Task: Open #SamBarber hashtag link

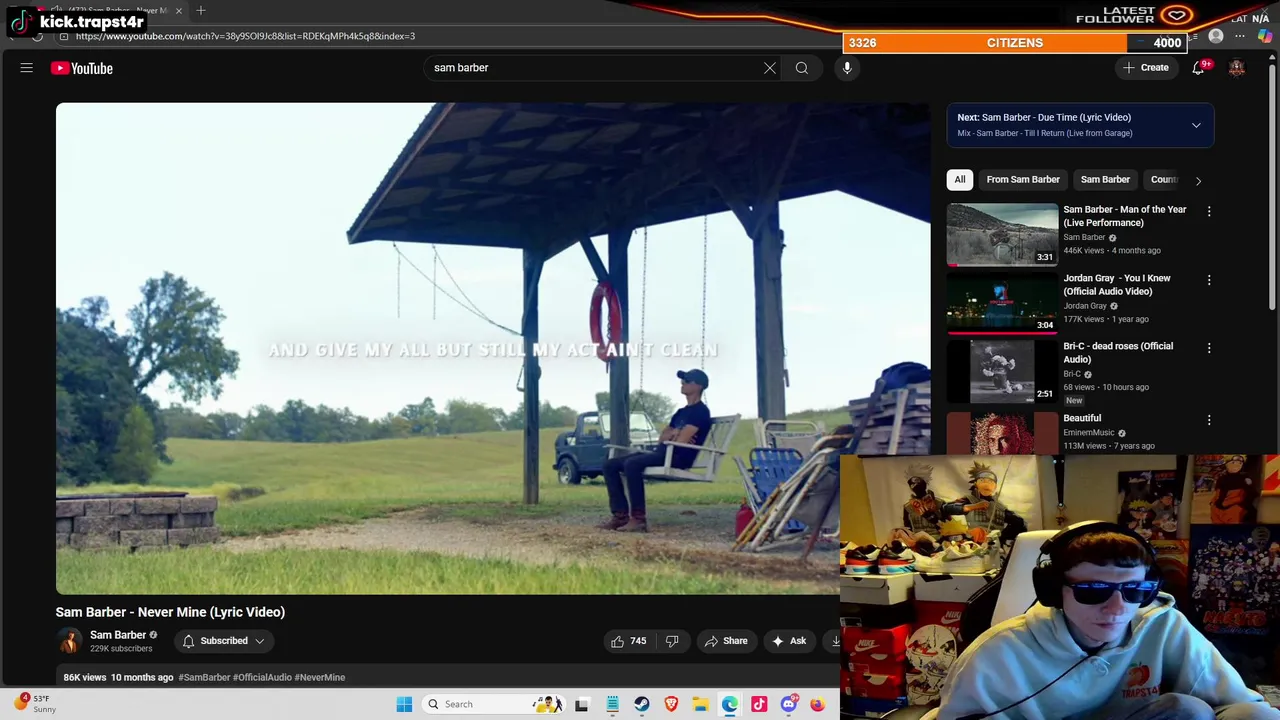Action: tap(204, 677)
